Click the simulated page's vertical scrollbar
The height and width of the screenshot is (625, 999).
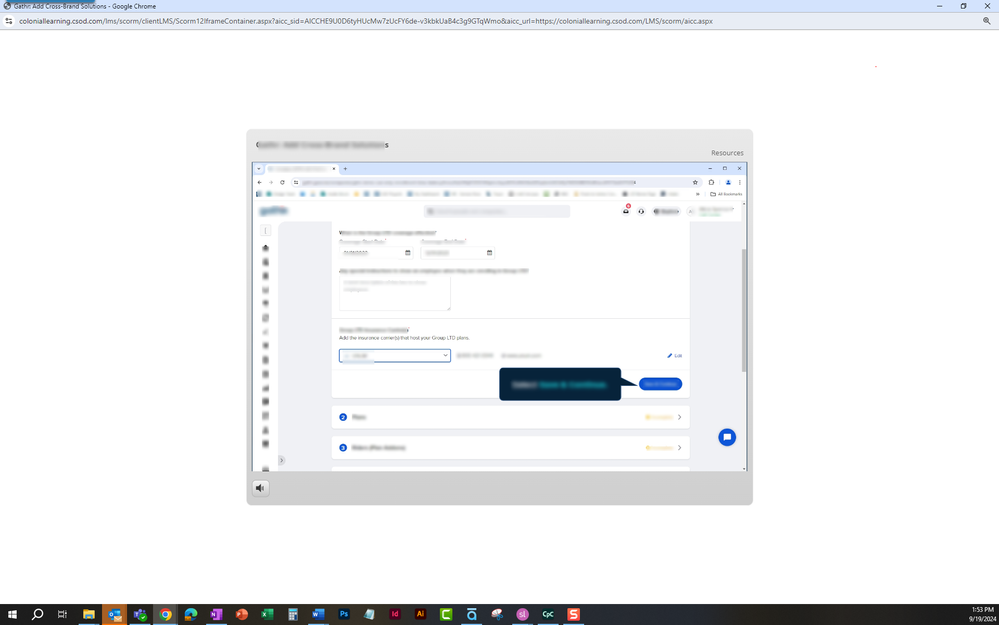click(744, 310)
